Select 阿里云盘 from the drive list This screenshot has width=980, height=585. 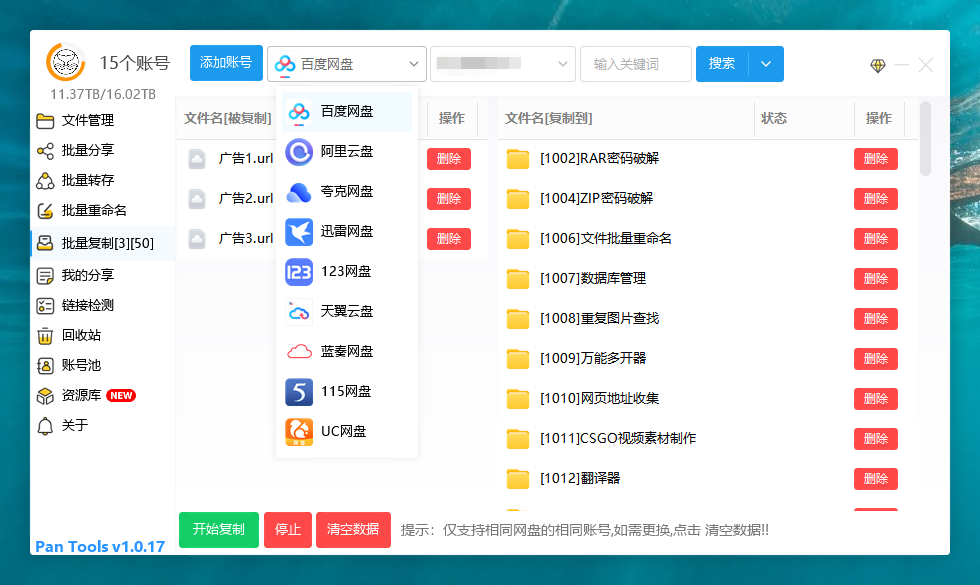tap(346, 152)
